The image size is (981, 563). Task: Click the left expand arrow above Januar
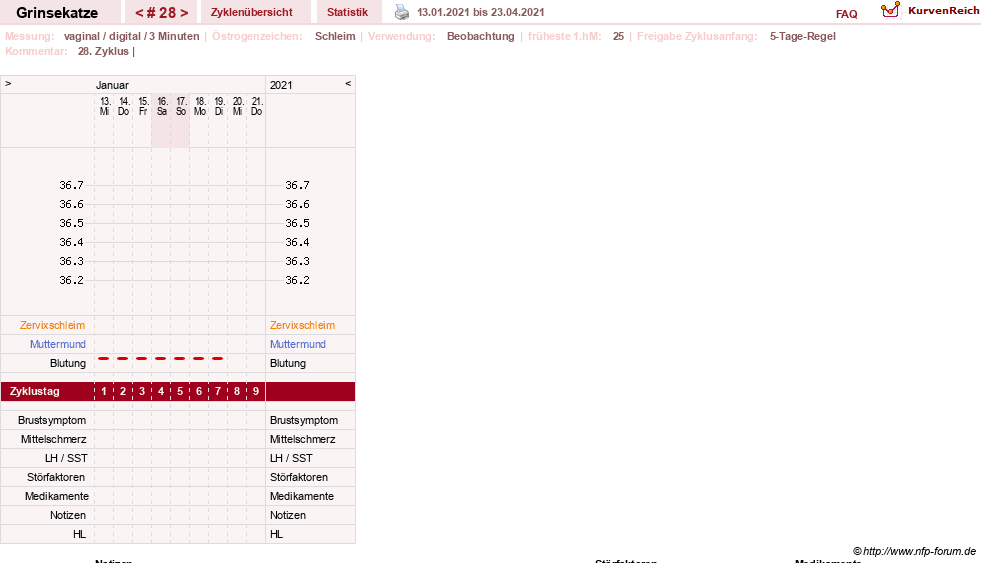[x=8, y=83]
